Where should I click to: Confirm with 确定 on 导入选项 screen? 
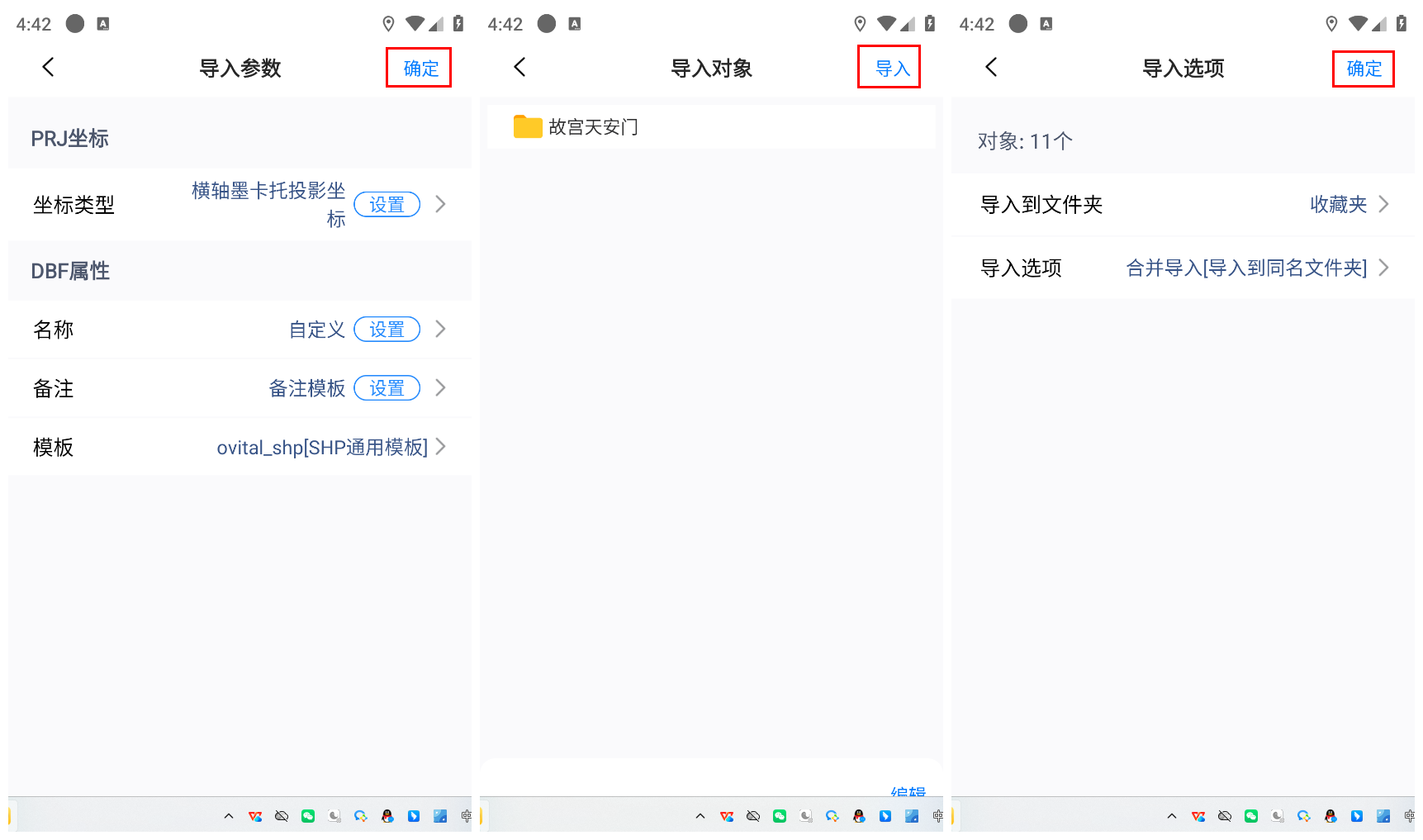(x=1364, y=68)
